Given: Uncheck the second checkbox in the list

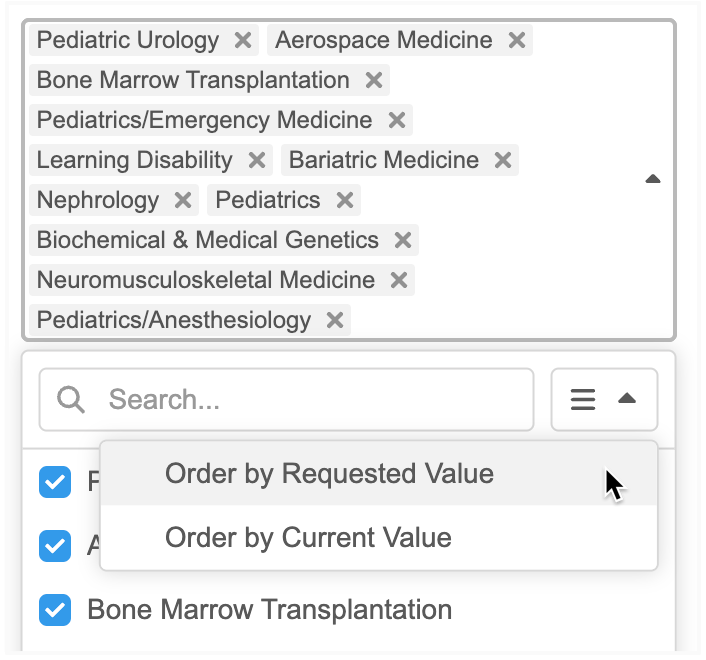Looking at the screenshot, I should click(55, 545).
